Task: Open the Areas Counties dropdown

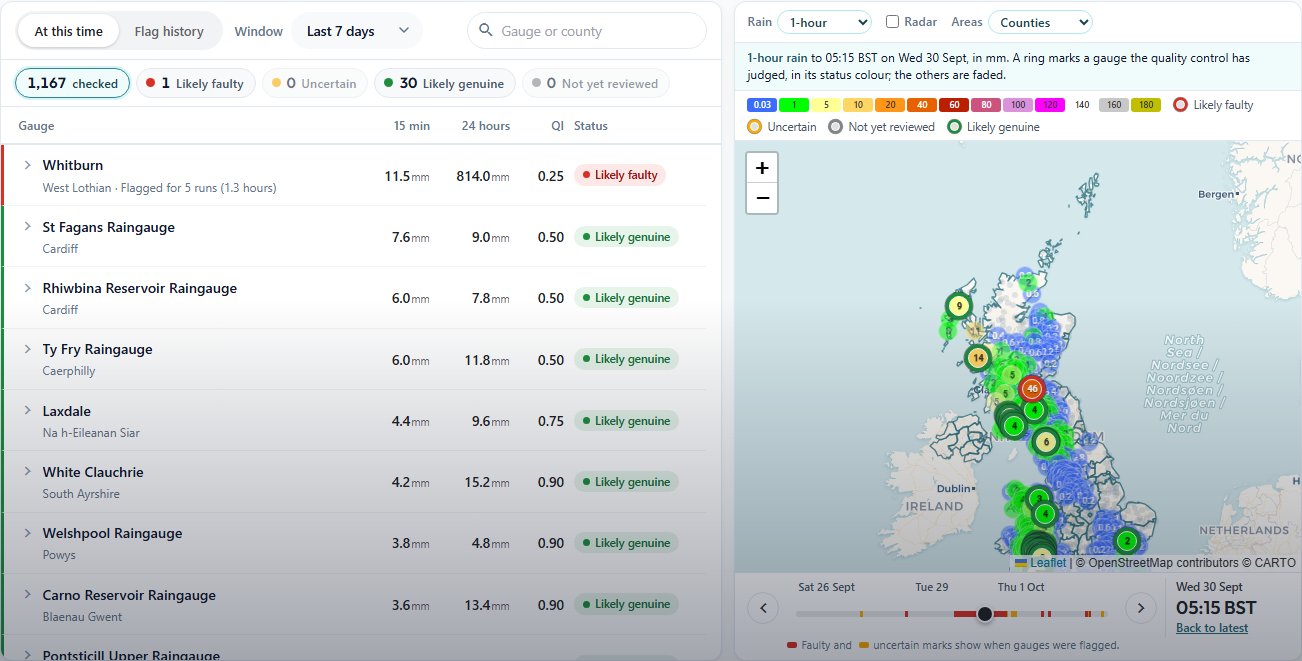Action: pyautogui.click(x=1040, y=22)
